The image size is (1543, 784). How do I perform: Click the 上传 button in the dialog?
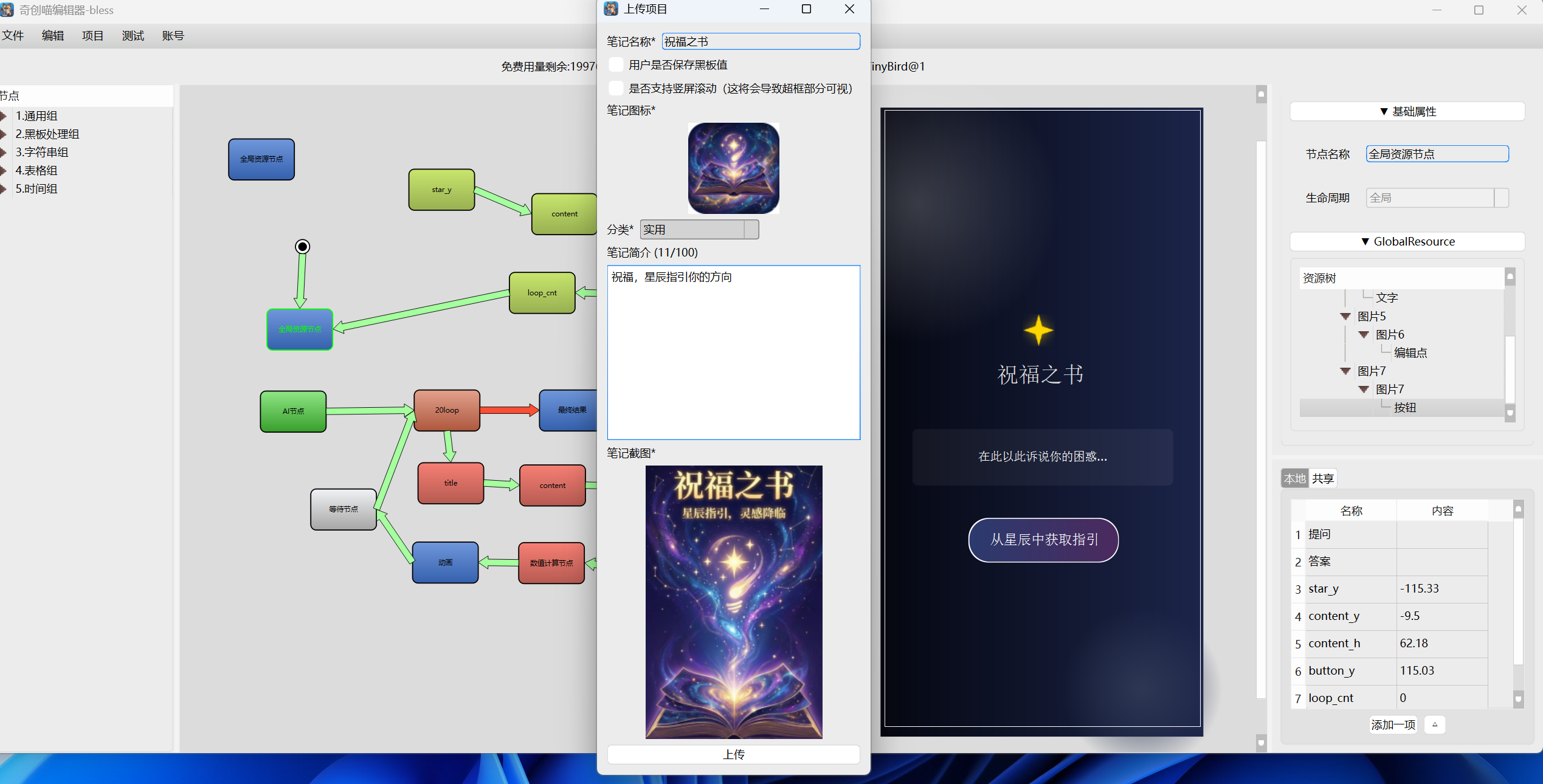pyautogui.click(x=733, y=754)
